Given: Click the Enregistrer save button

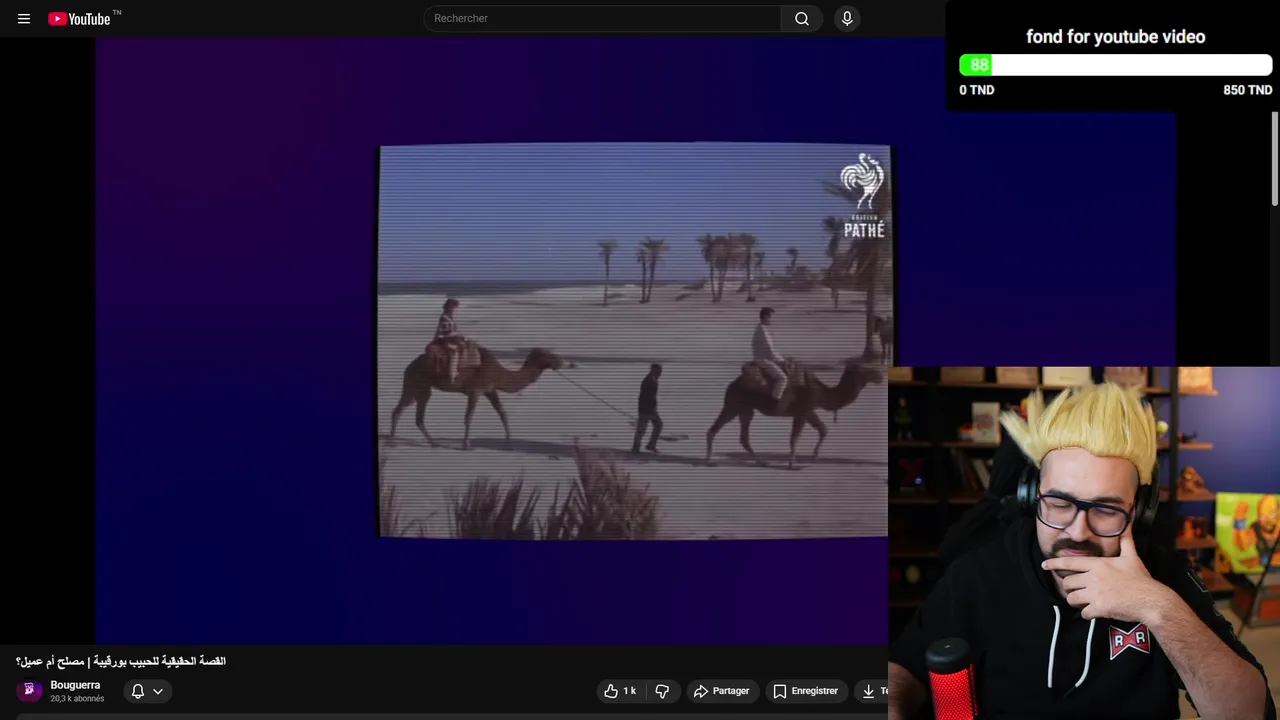Looking at the screenshot, I should click(x=805, y=691).
